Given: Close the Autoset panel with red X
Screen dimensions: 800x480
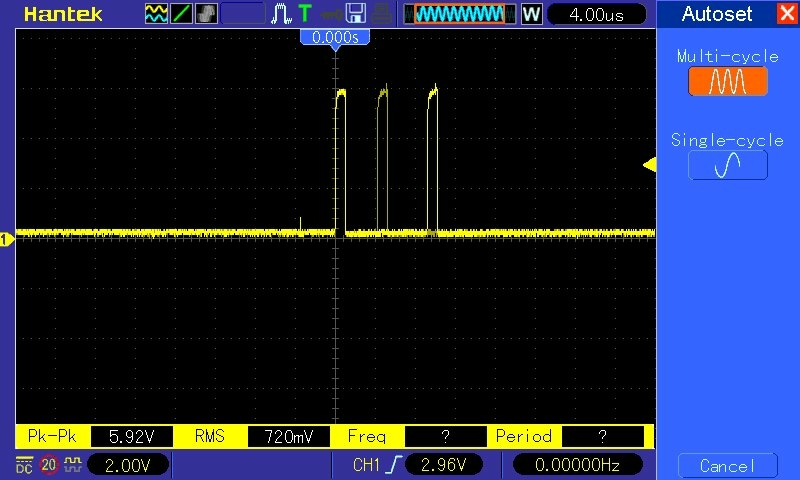Looking at the screenshot, I should coord(787,13).
